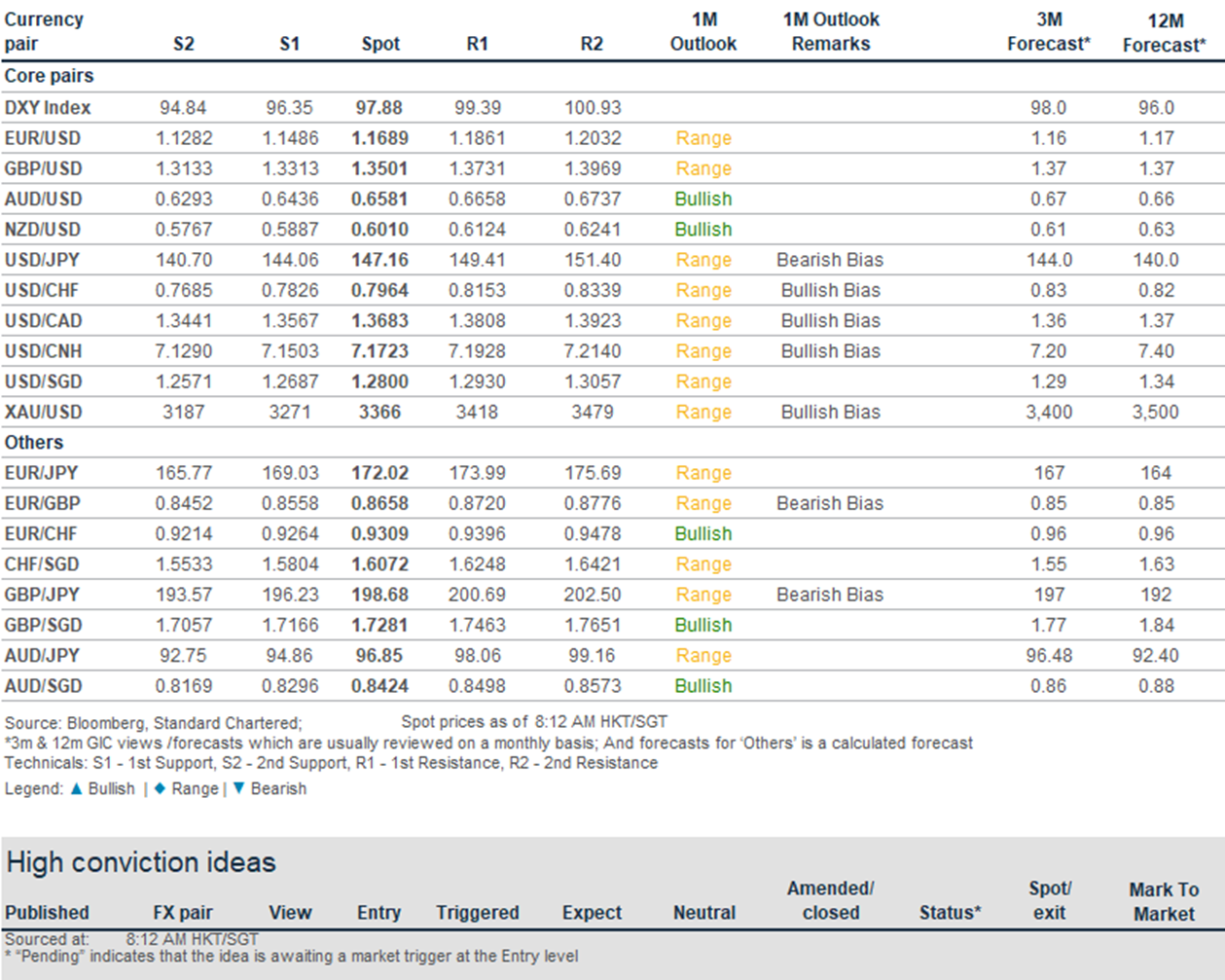Click XAU/USD 3M forecast 3,400
Image resolution: width=1225 pixels, height=980 pixels.
pyautogui.click(x=1049, y=412)
